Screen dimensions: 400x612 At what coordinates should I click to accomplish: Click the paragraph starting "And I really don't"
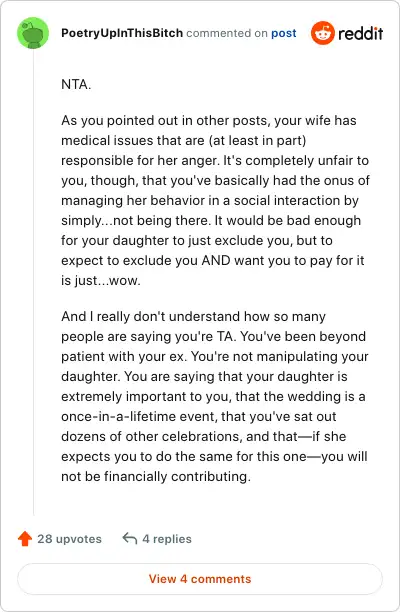click(x=215, y=396)
